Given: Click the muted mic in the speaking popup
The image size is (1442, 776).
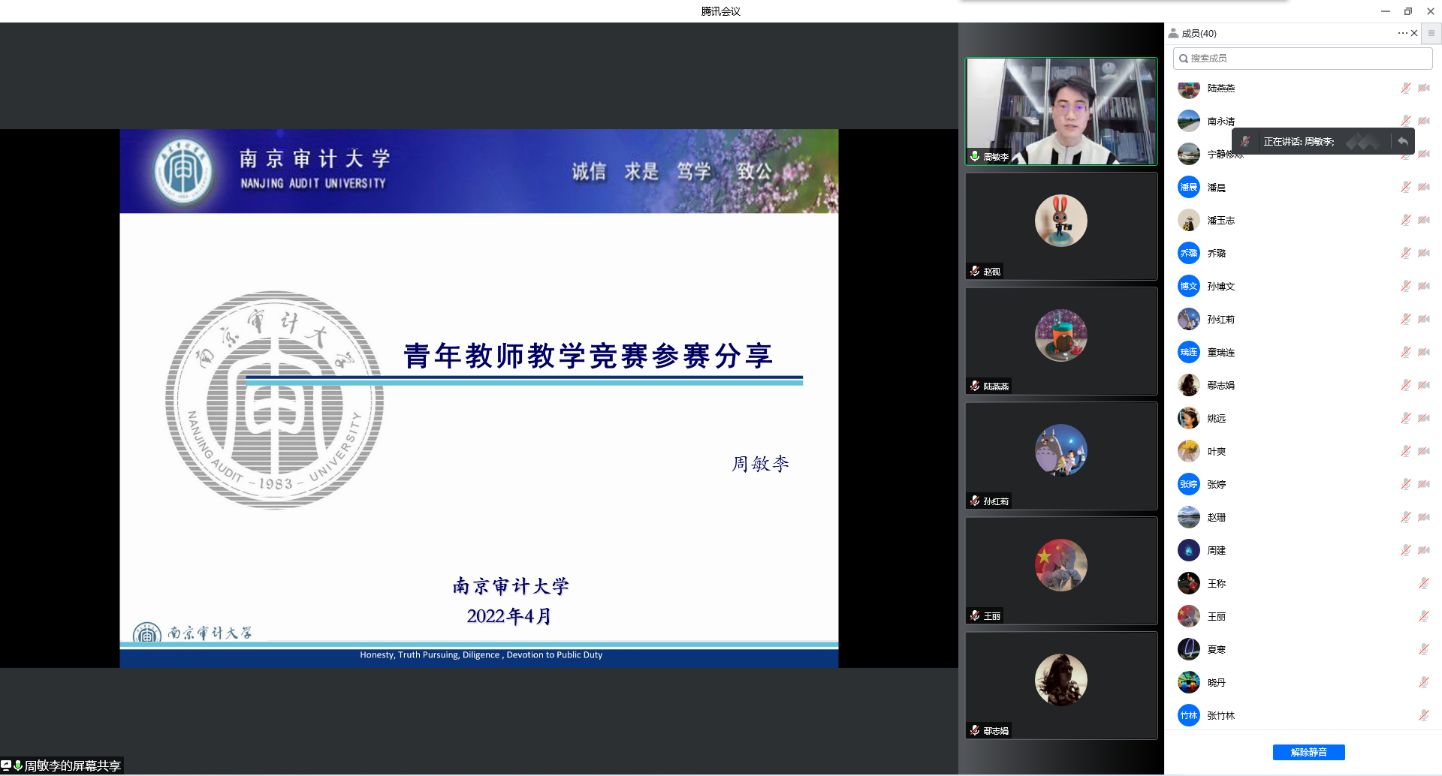Looking at the screenshot, I should click(1246, 141).
